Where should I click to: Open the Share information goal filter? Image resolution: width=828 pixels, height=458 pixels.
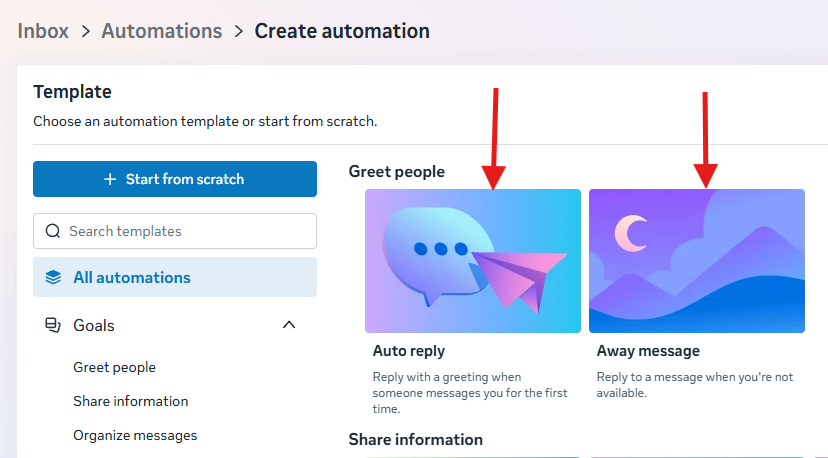(130, 401)
